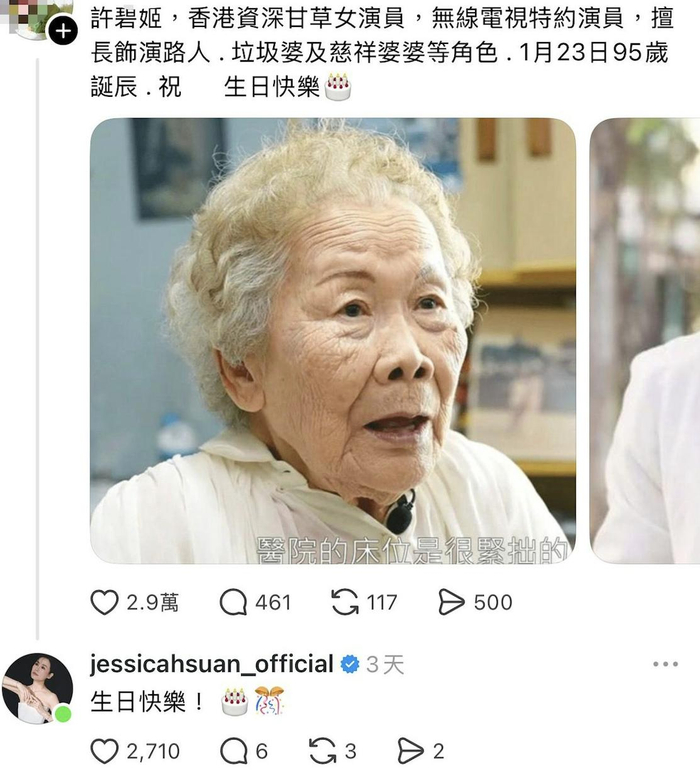Click the post text about 許碧姬

[382, 52]
